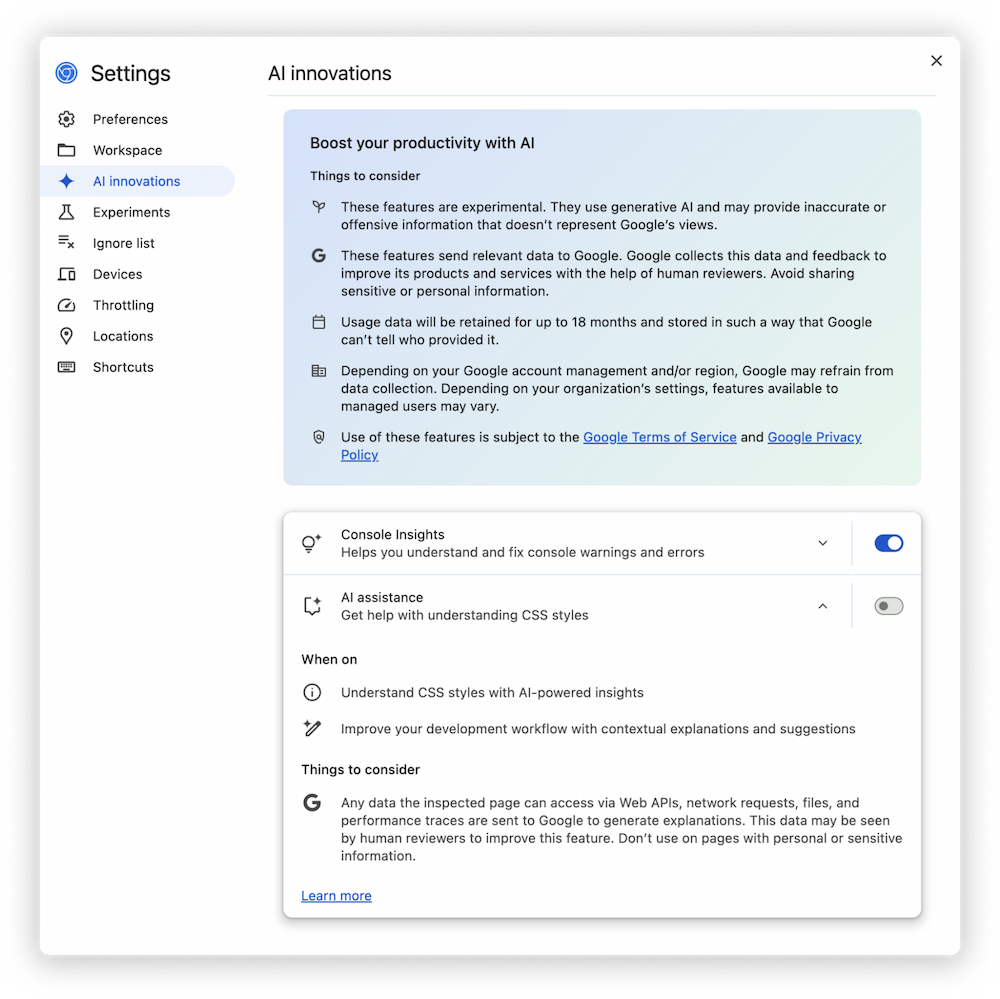Click the DevTools logo next to Settings
Screen dimensions: 1000x999
tap(65, 73)
